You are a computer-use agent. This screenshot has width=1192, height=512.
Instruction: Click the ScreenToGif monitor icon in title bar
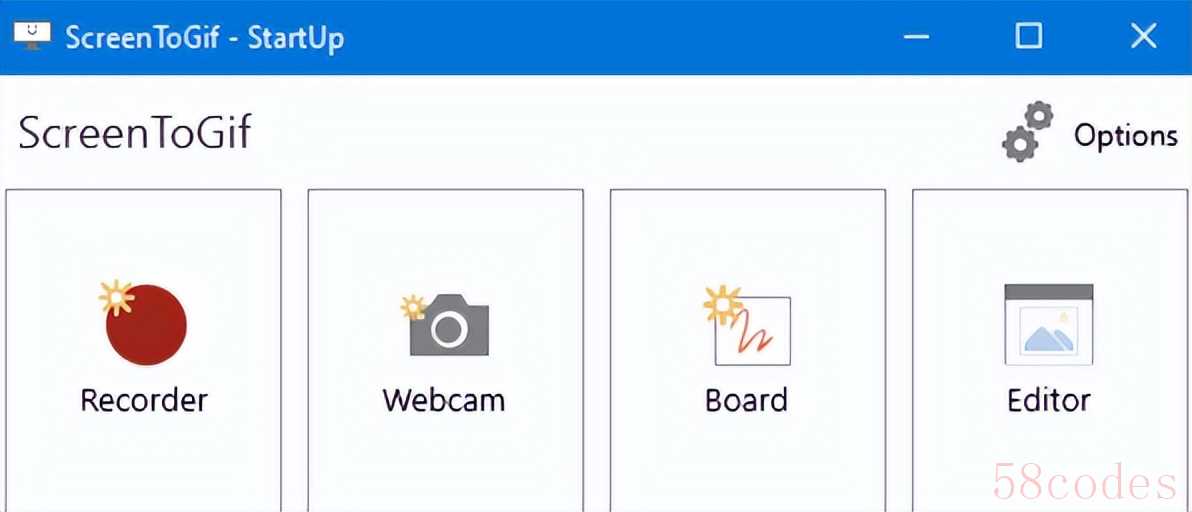pyautogui.click(x=32, y=35)
